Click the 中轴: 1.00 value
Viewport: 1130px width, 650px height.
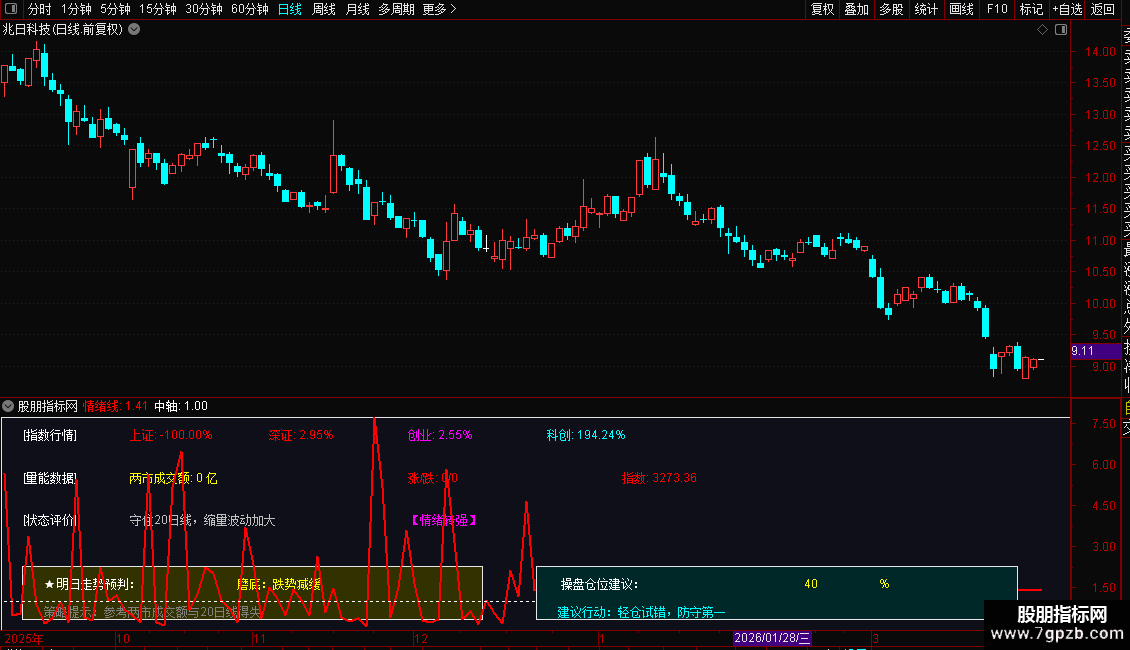(181, 406)
